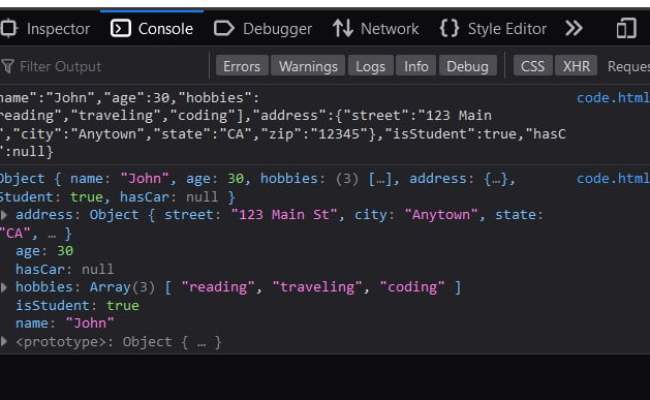Open the Style Editor tab
The height and width of the screenshot is (400, 650).
(x=493, y=29)
